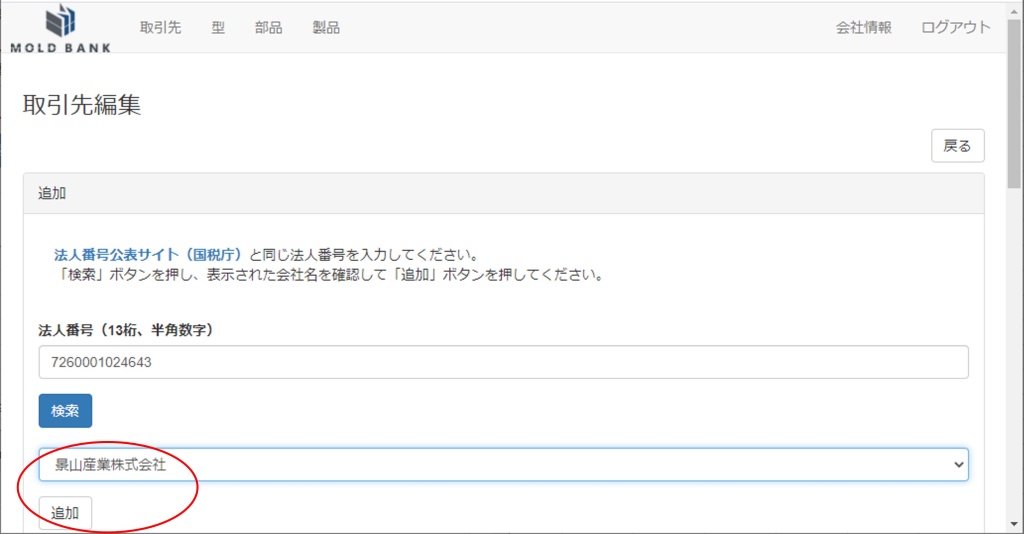The image size is (1024, 534).
Task: Click the 法人番号（13桁、半角数字） field label
Action: 125,329
